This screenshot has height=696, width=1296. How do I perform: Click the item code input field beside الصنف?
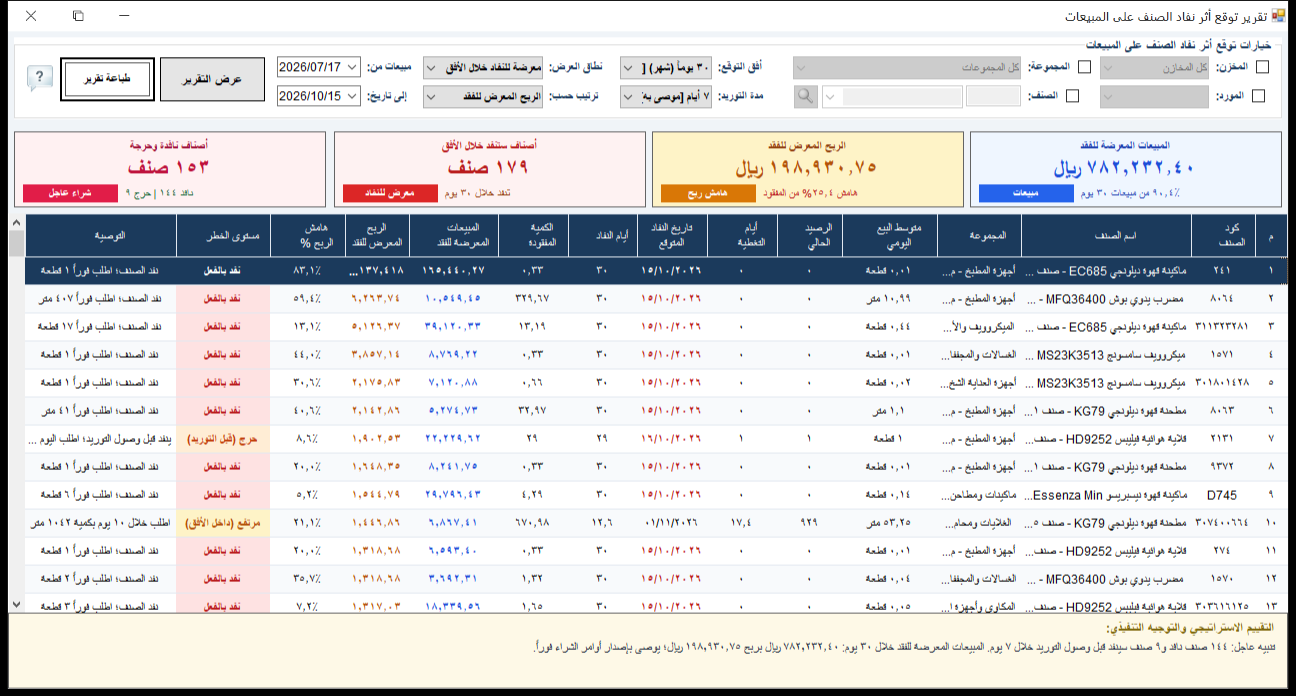993,97
